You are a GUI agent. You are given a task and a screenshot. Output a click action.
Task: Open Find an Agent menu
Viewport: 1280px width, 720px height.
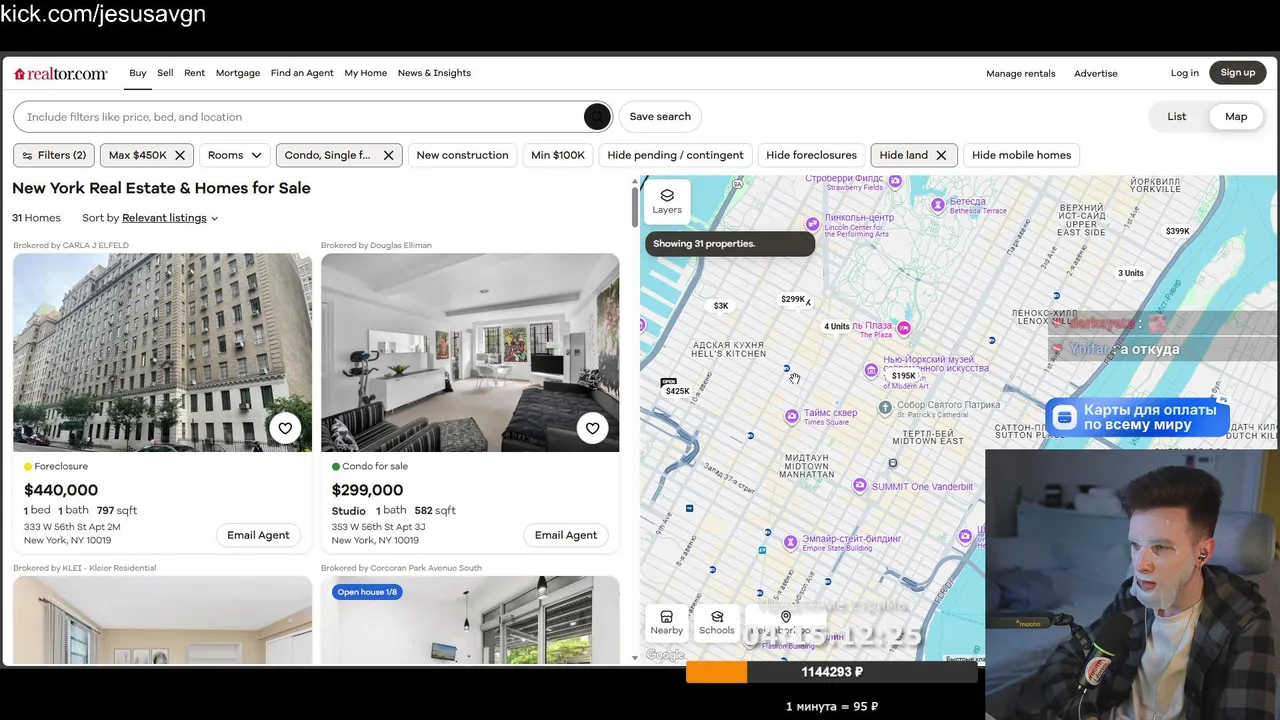coord(302,73)
